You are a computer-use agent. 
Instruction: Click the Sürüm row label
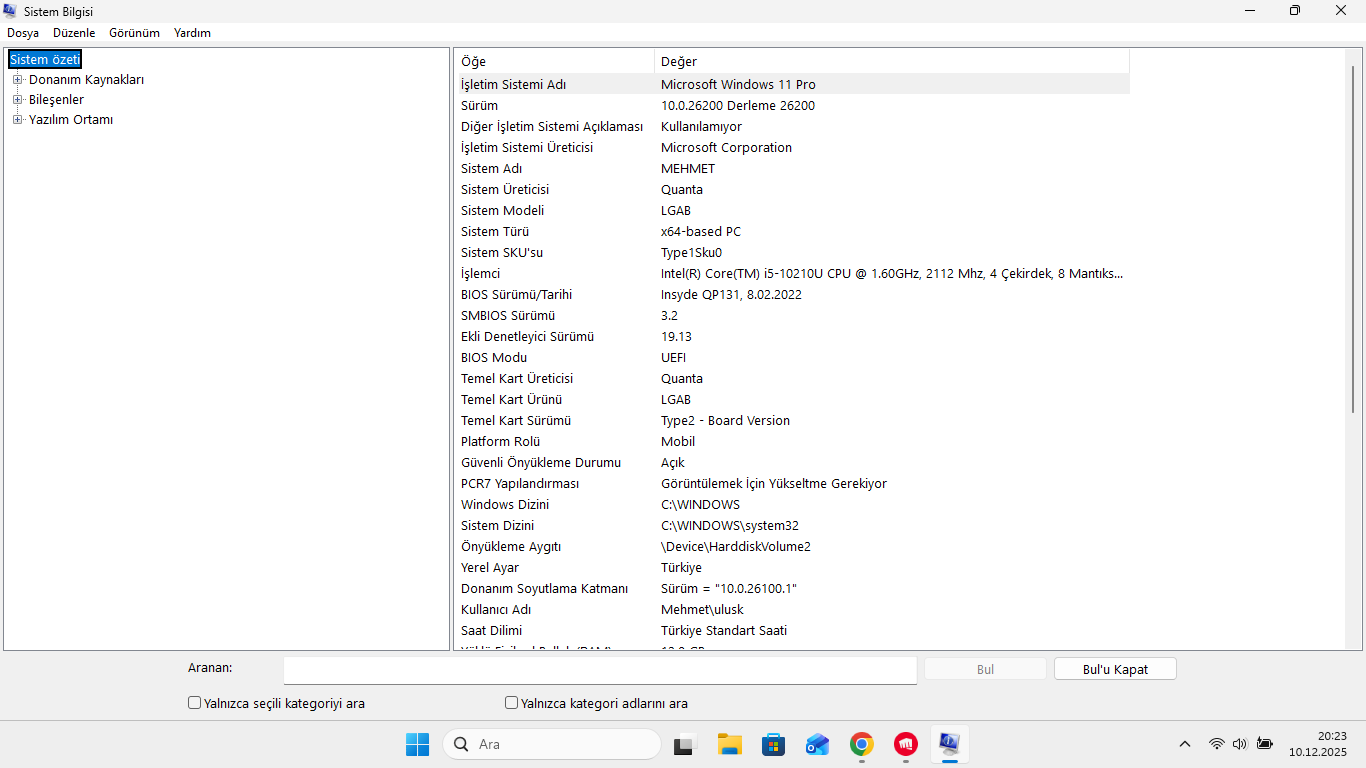(x=479, y=106)
